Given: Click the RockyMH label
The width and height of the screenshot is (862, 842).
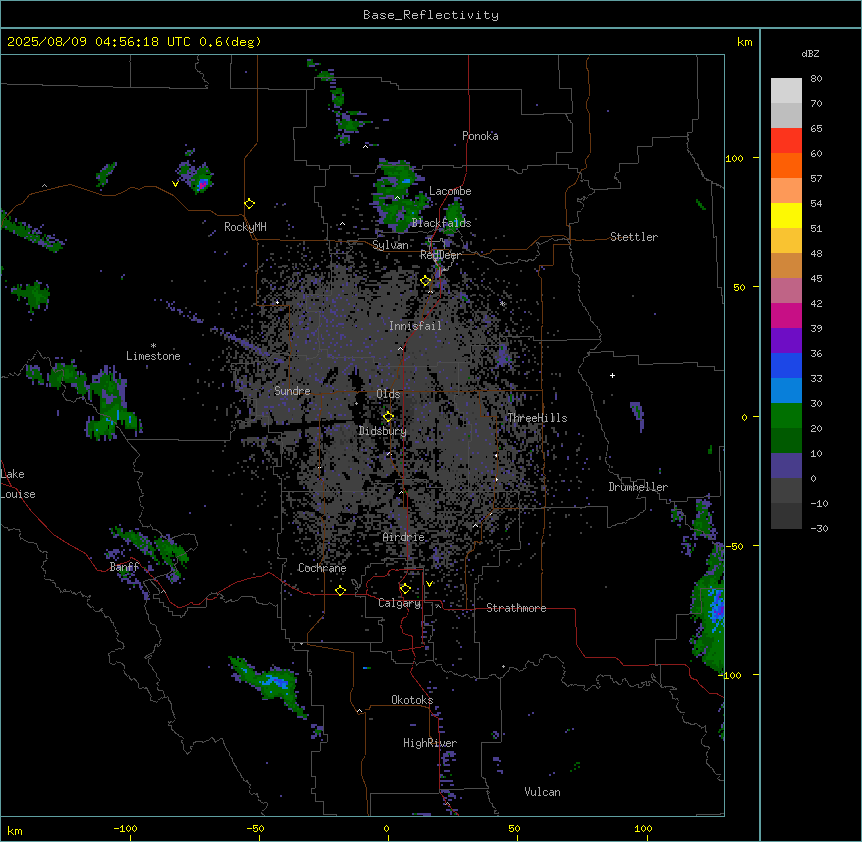Looking at the screenshot, I should coord(245,227).
